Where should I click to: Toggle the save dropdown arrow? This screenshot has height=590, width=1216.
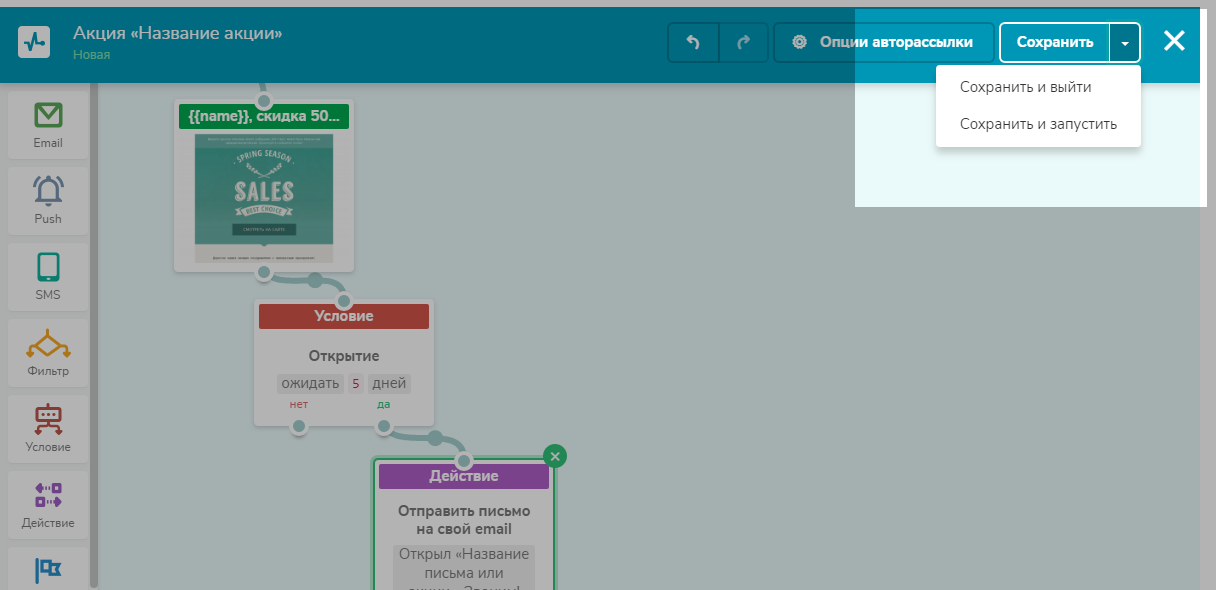click(x=1125, y=43)
